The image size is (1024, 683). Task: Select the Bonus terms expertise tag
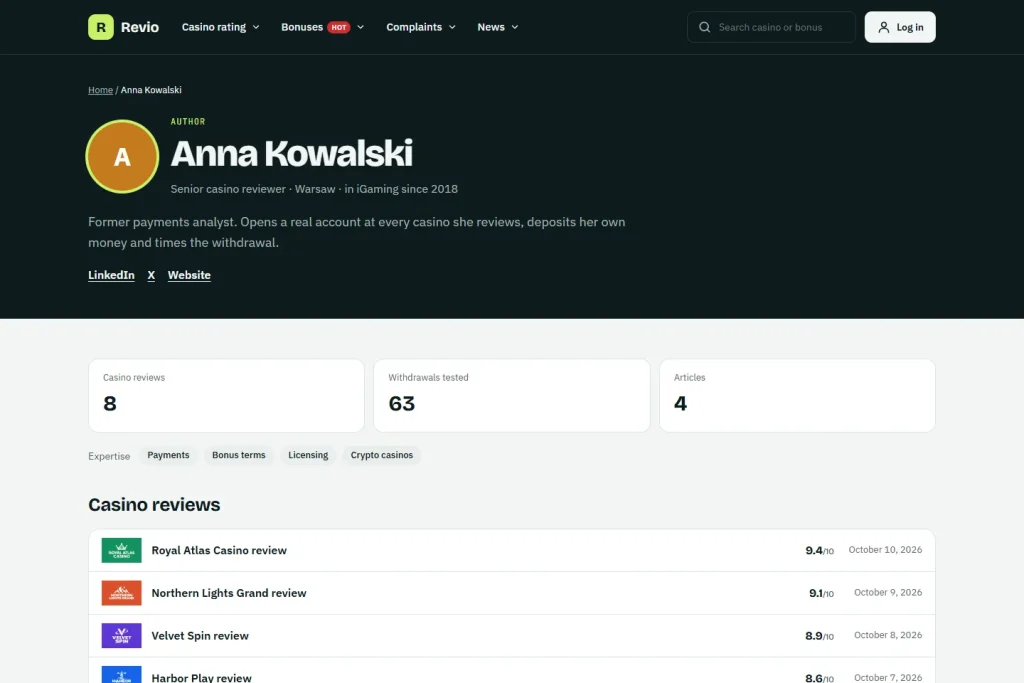tap(239, 455)
